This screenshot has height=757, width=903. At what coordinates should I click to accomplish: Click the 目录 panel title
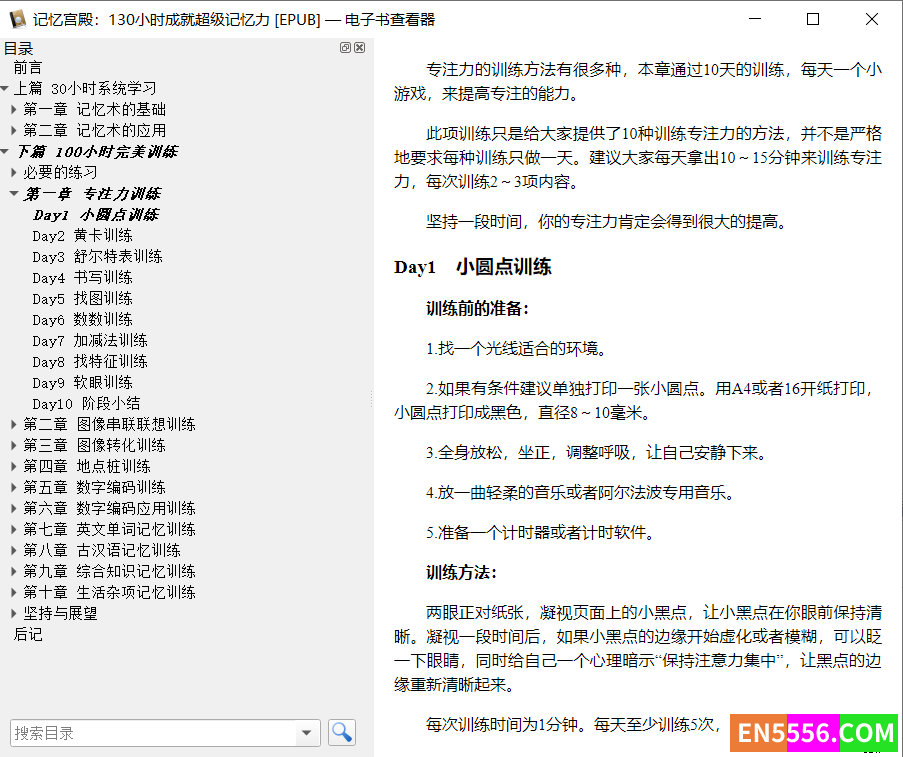pos(18,48)
